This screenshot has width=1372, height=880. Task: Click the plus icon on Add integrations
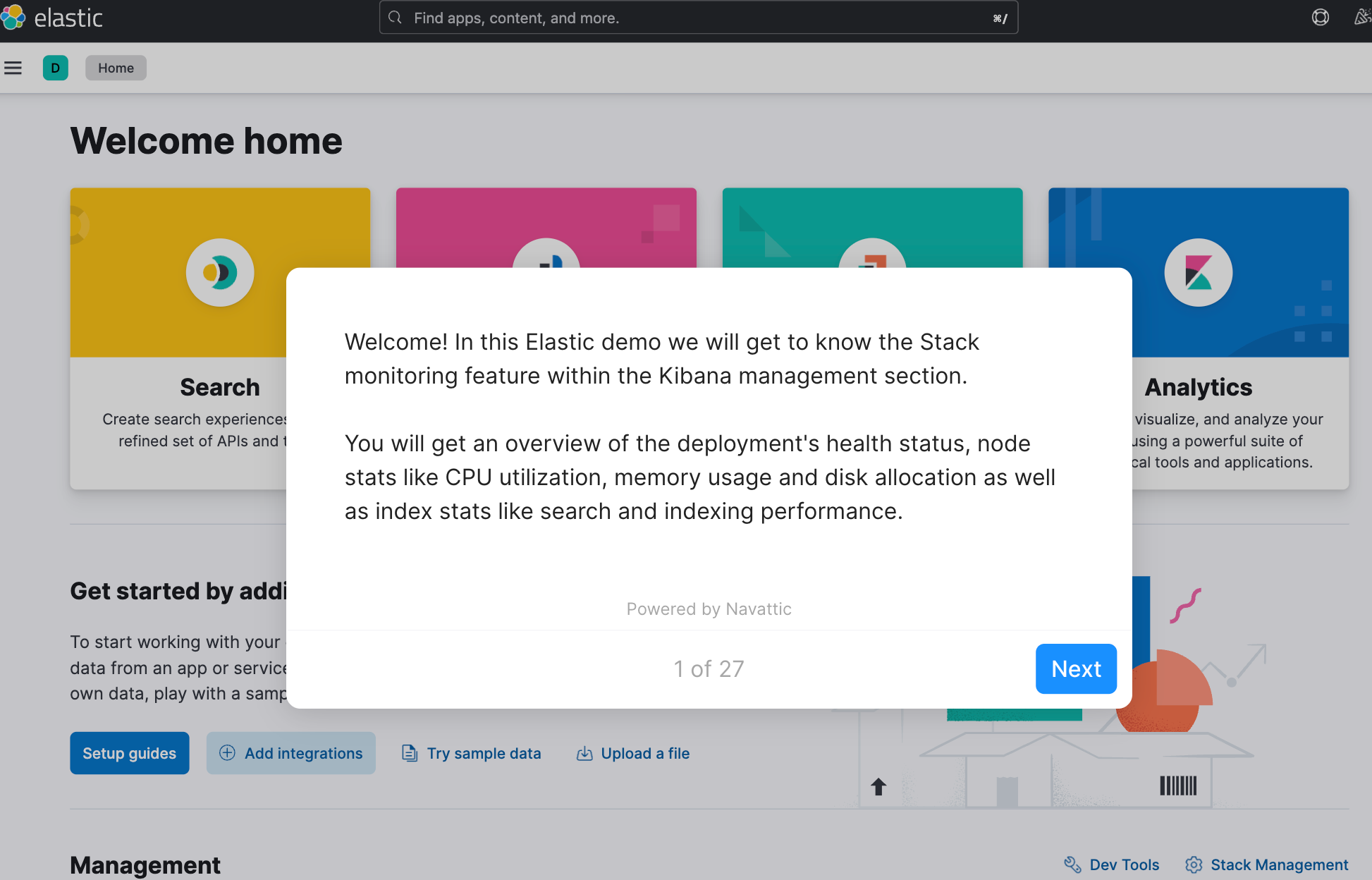tap(227, 752)
